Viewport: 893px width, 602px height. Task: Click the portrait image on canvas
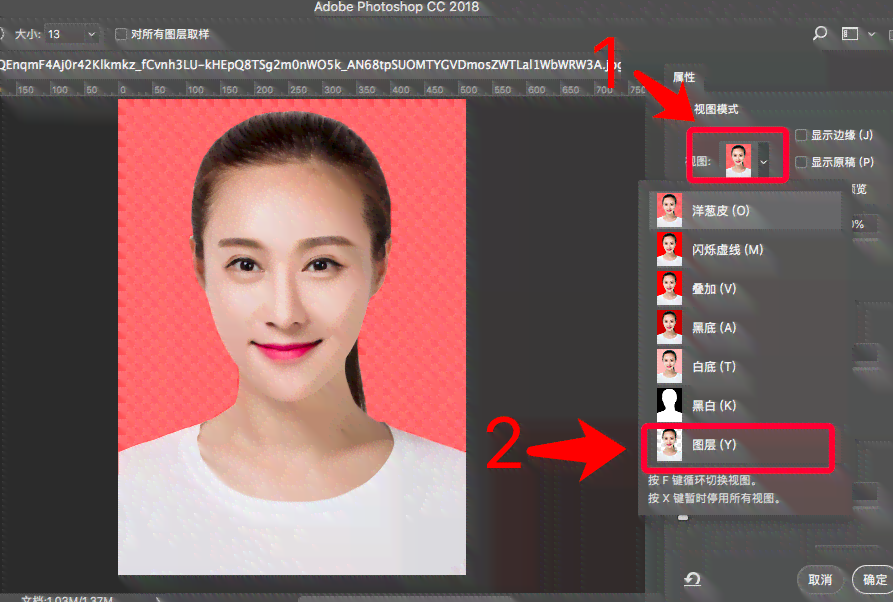[292, 337]
